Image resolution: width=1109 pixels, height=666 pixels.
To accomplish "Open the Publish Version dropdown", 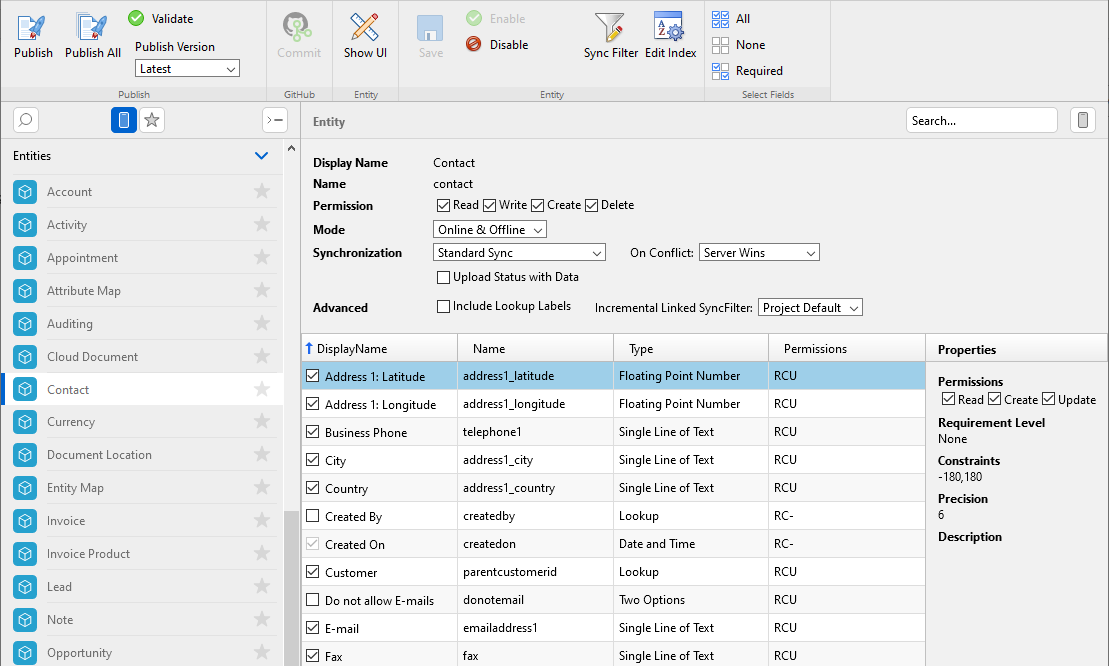I will tap(187, 69).
